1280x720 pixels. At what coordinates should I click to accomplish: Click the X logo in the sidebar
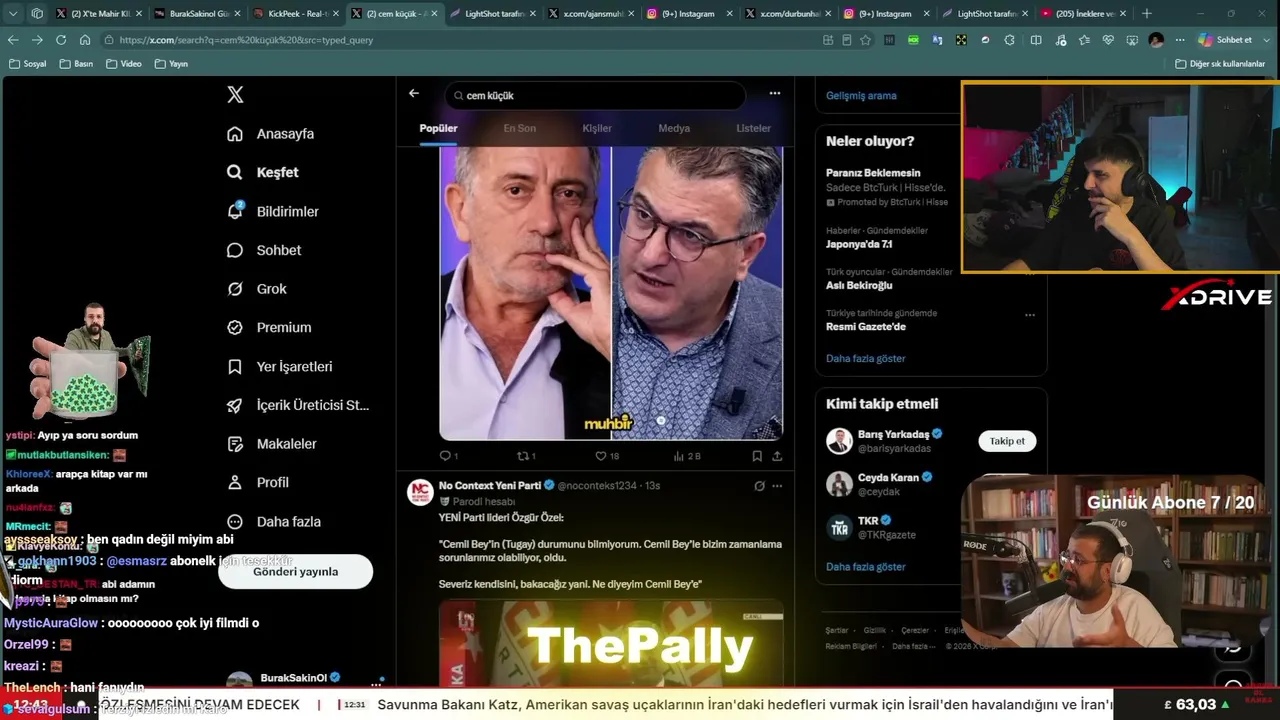235,95
